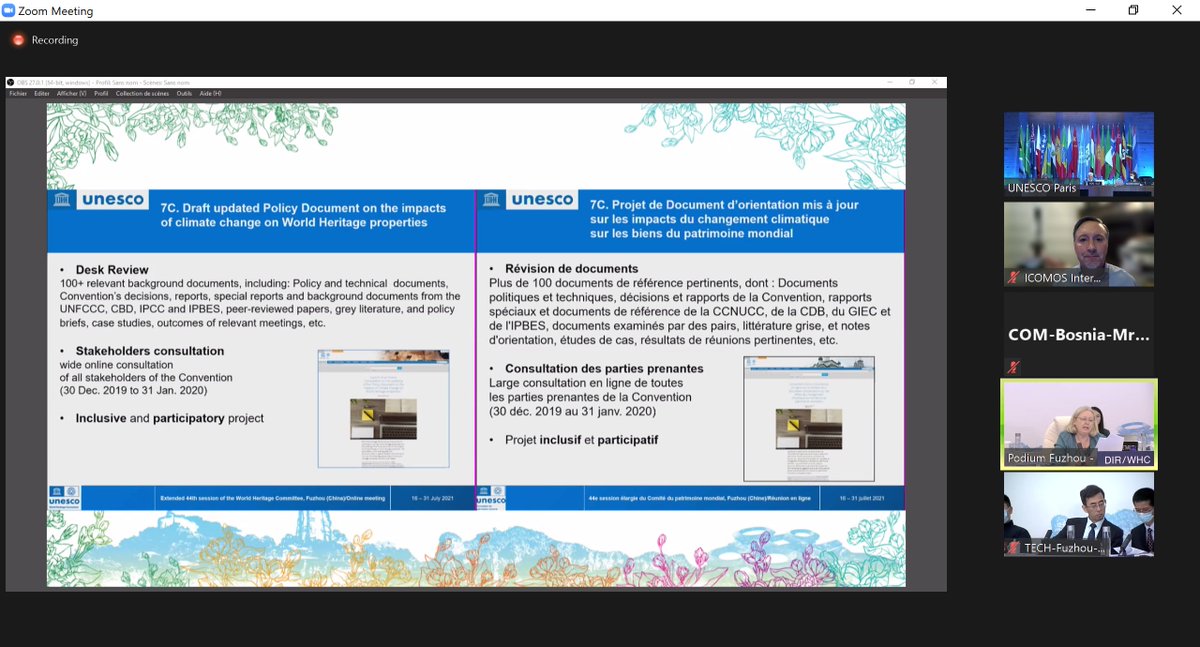Click the 'Révision de documents' heading
The width and height of the screenshot is (1200, 647).
pyautogui.click(x=571, y=268)
